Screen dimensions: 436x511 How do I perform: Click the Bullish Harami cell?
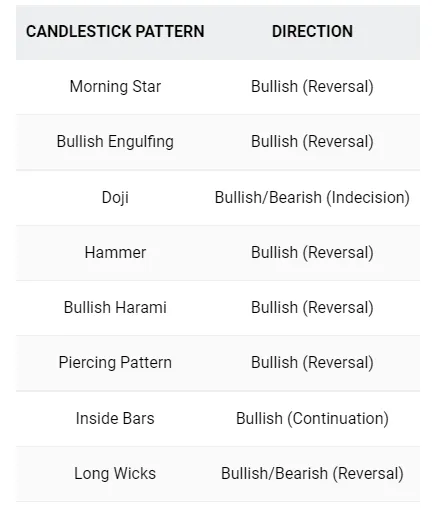coord(115,307)
